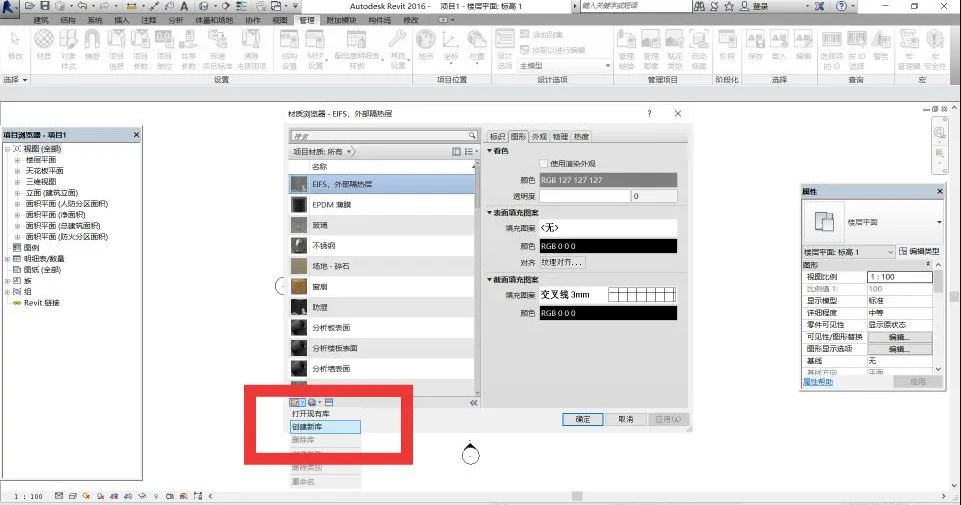The image size is (961, 505).
Task: Click the 编辑 button for 可见性/图形替换
Action: pyautogui.click(x=899, y=337)
